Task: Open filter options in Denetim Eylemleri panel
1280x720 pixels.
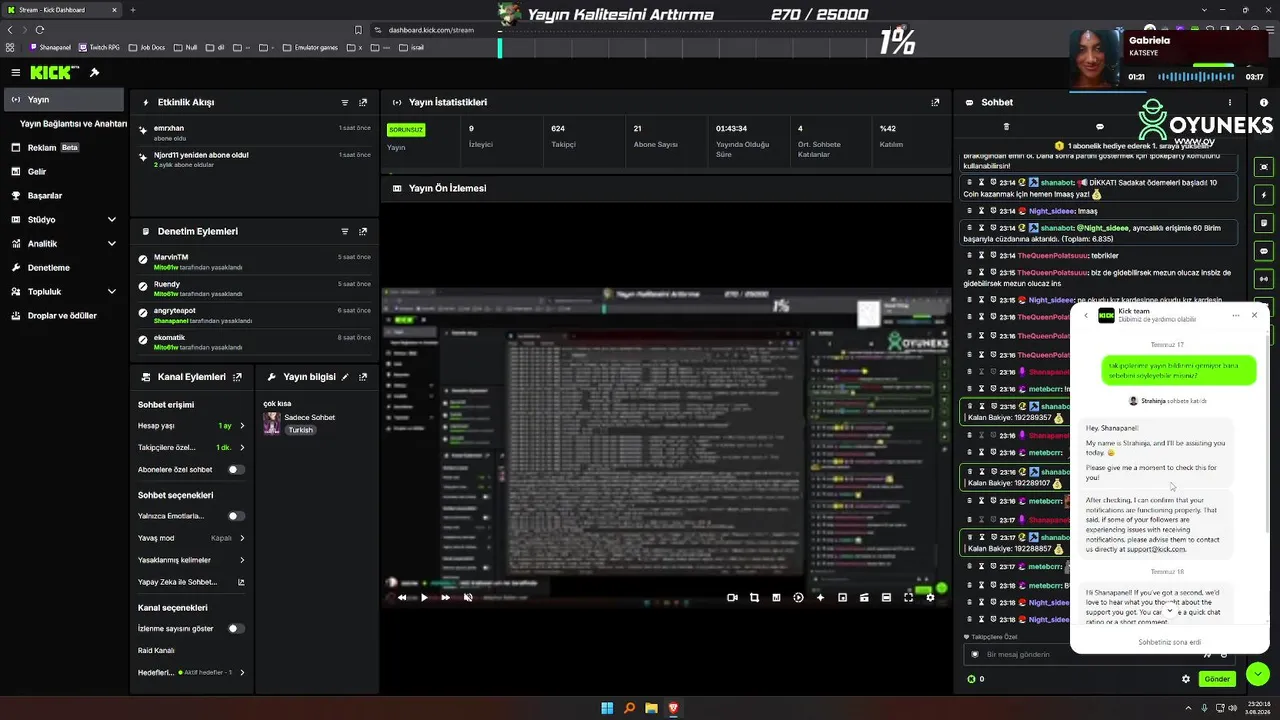Action: click(345, 231)
